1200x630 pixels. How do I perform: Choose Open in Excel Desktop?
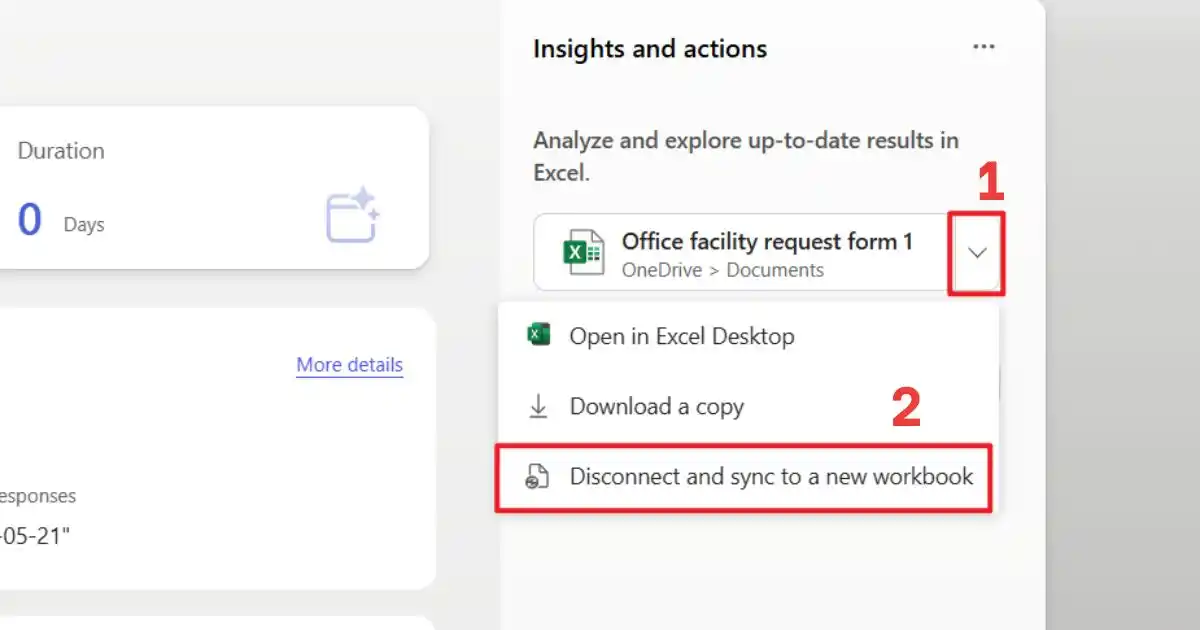coord(747,336)
